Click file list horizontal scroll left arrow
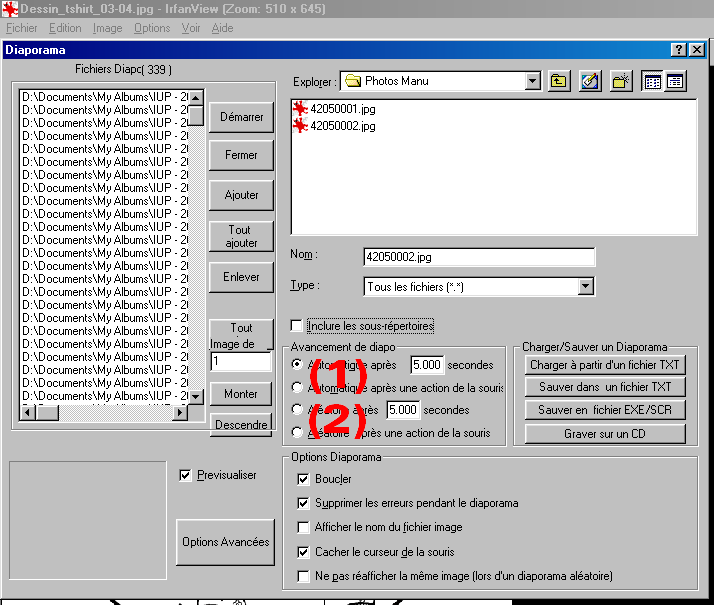 pyautogui.click(x=27, y=412)
